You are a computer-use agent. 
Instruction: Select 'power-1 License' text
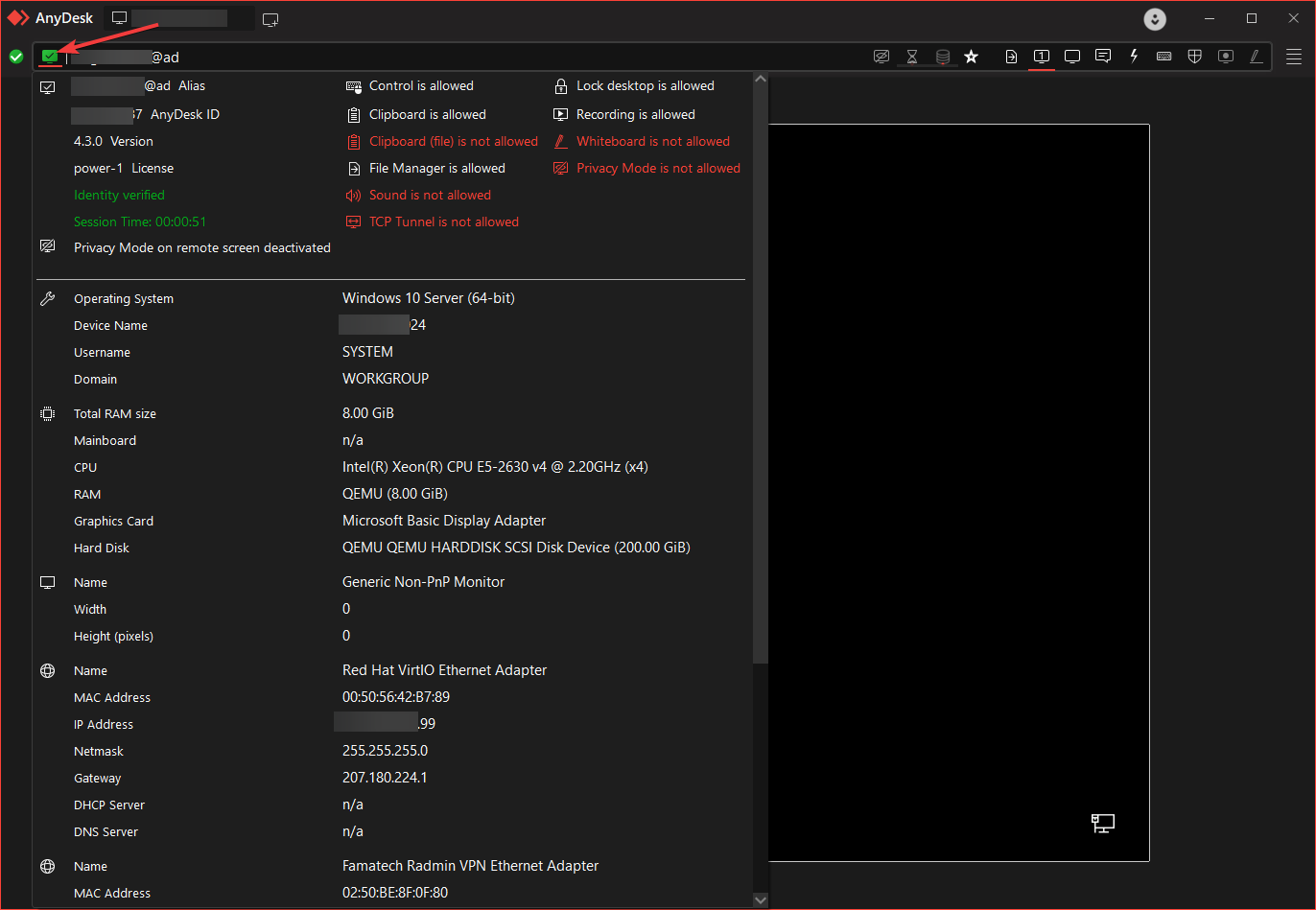pyautogui.click(x=124, y=168)
